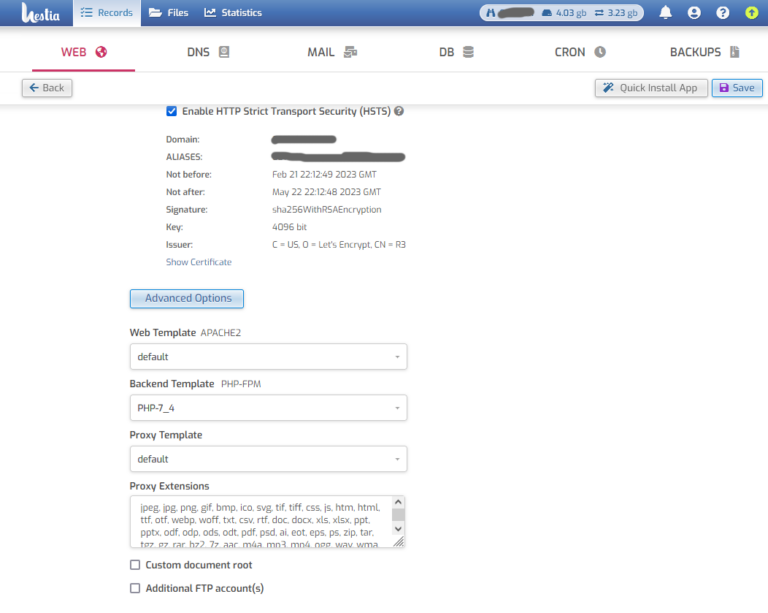This screenshot has width=768, height=613.
Task: Expand Backend Template PHP-7_4 dropdown
Action: click(x=268, y=408)
